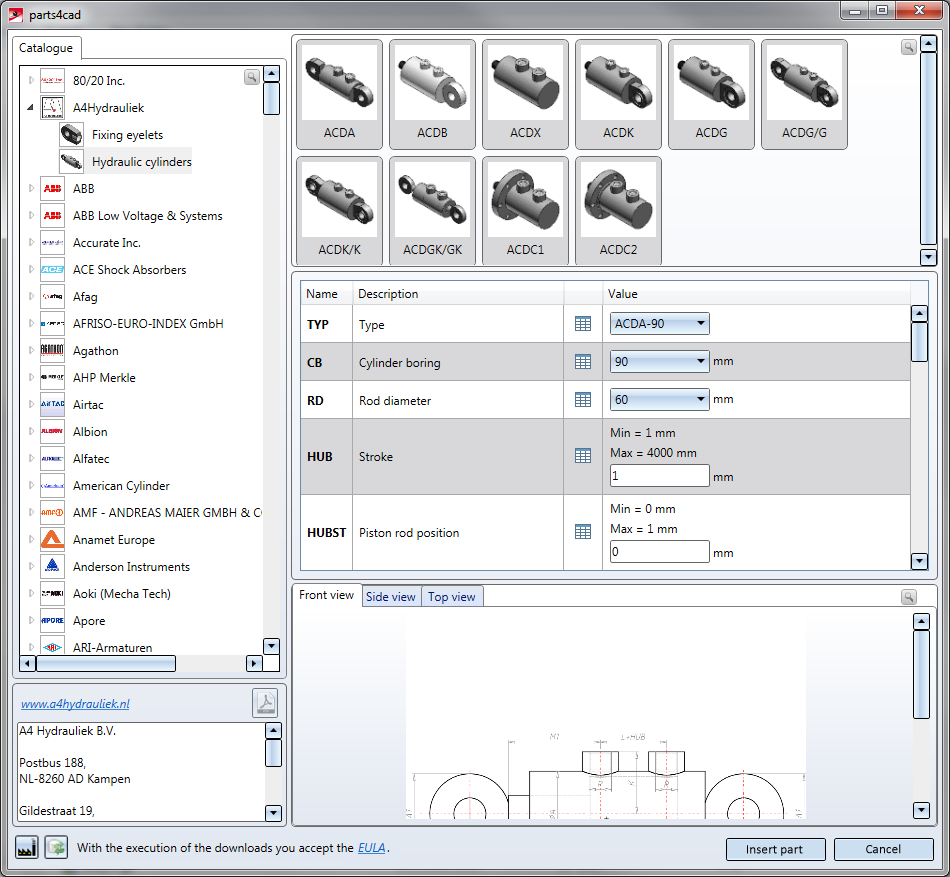Collapse the A4Hydrauliek tree node

30,108
